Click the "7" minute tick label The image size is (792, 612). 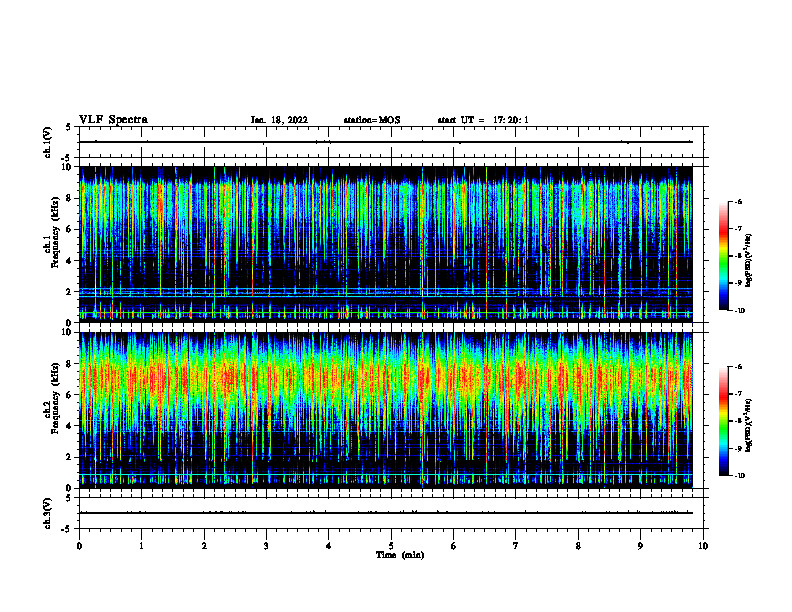[x=516, y=546]
